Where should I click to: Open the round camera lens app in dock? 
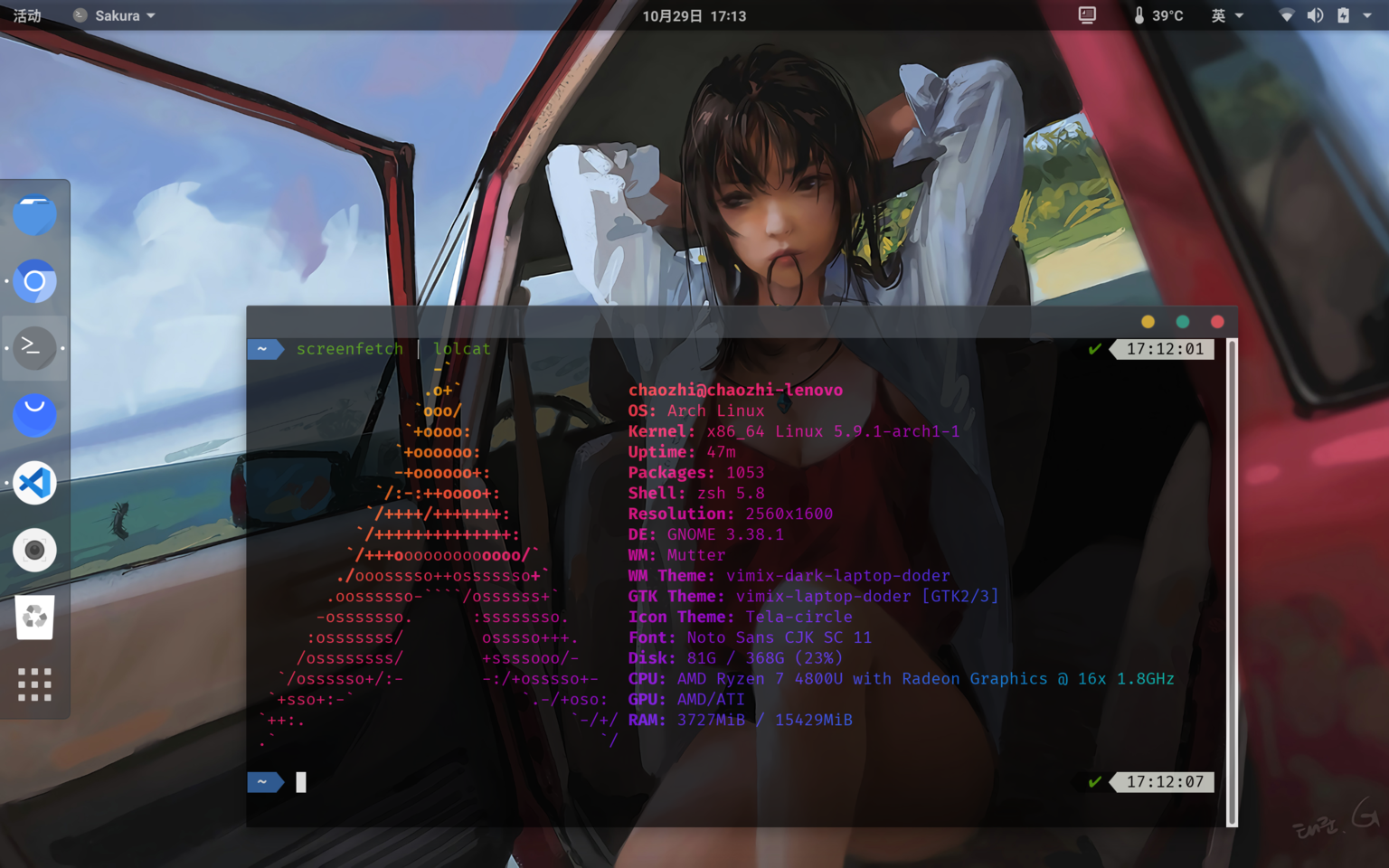coord(34,550)
